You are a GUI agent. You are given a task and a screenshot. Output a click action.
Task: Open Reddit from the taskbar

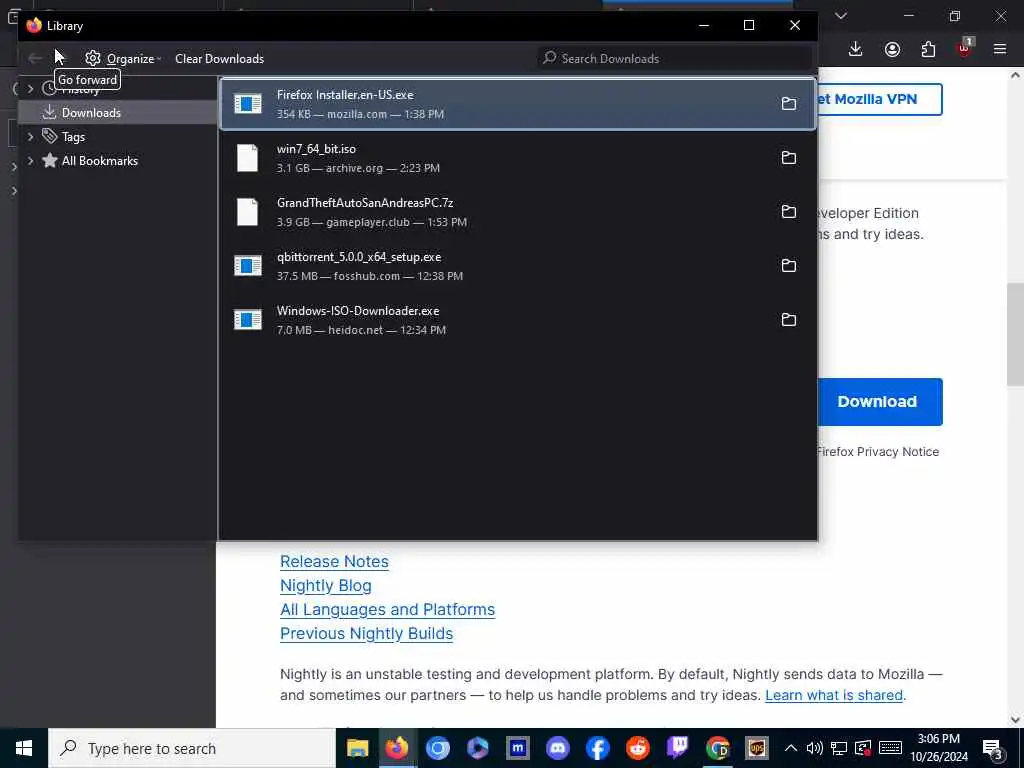click(x=637, y=748)
